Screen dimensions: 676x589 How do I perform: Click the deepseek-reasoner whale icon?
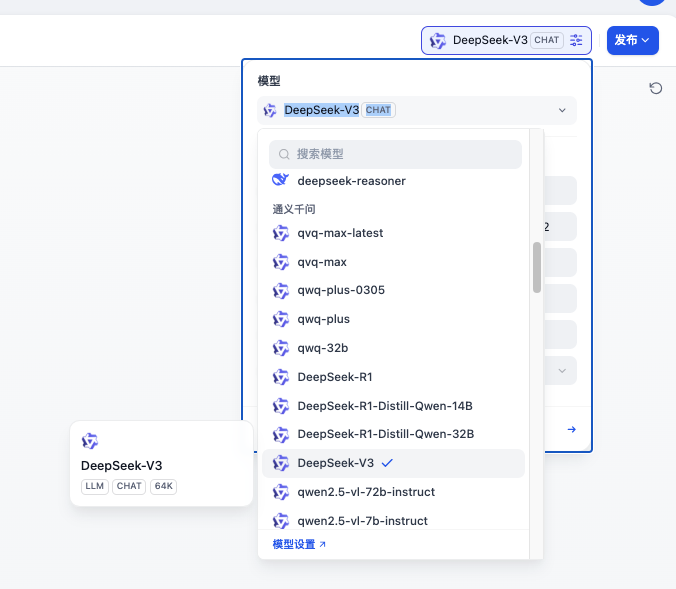coord(280,180)
